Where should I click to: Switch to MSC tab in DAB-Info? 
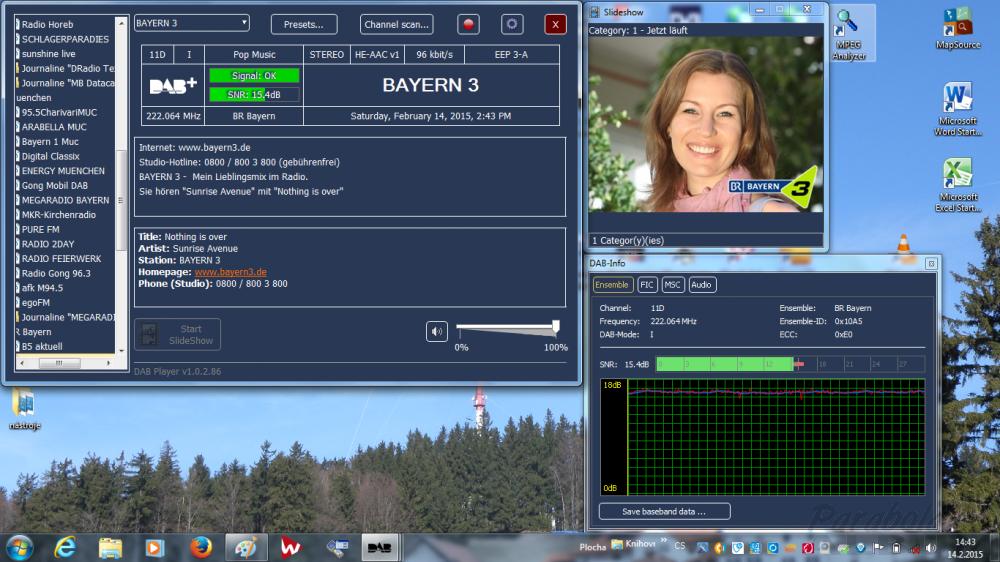pyautogui.click(x=672, y=285)
